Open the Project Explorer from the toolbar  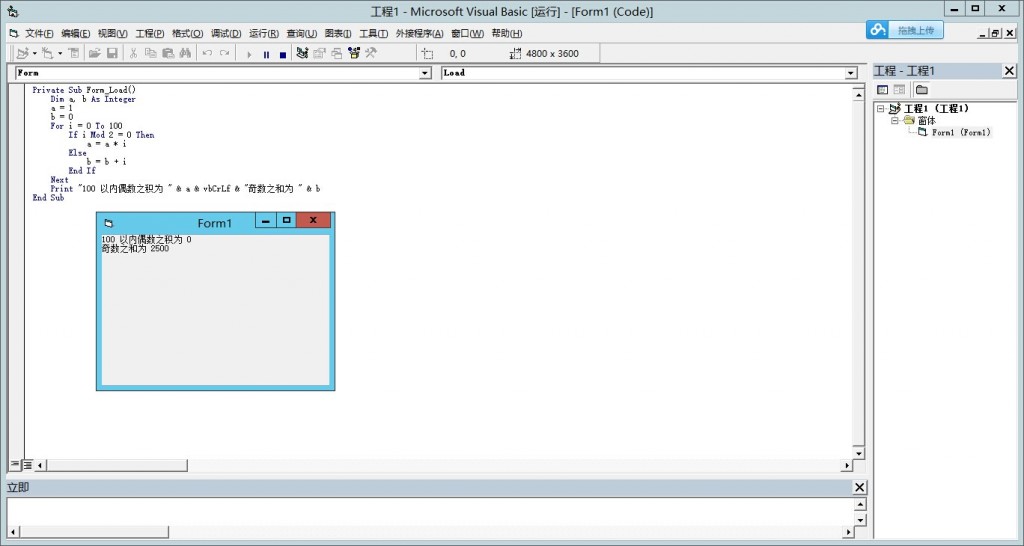click(302, 54)
